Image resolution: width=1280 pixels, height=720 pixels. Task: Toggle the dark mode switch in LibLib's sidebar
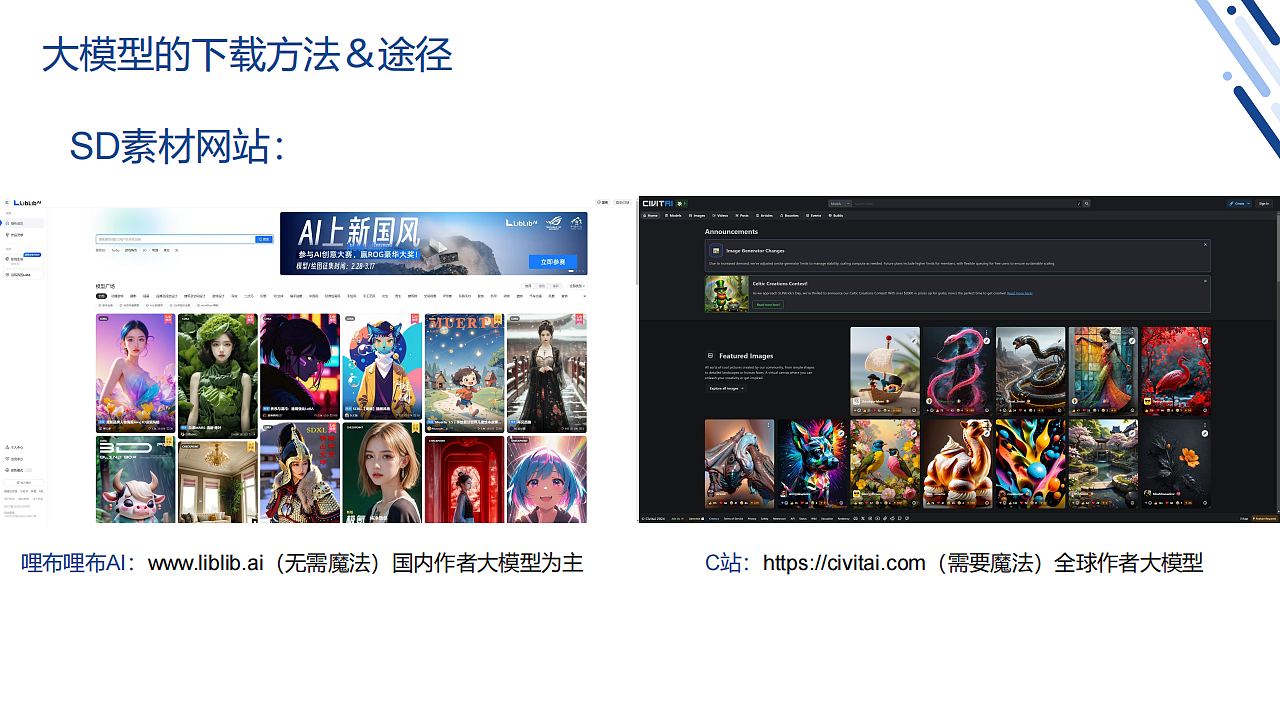pyautogui.click(x=28, y=470)
